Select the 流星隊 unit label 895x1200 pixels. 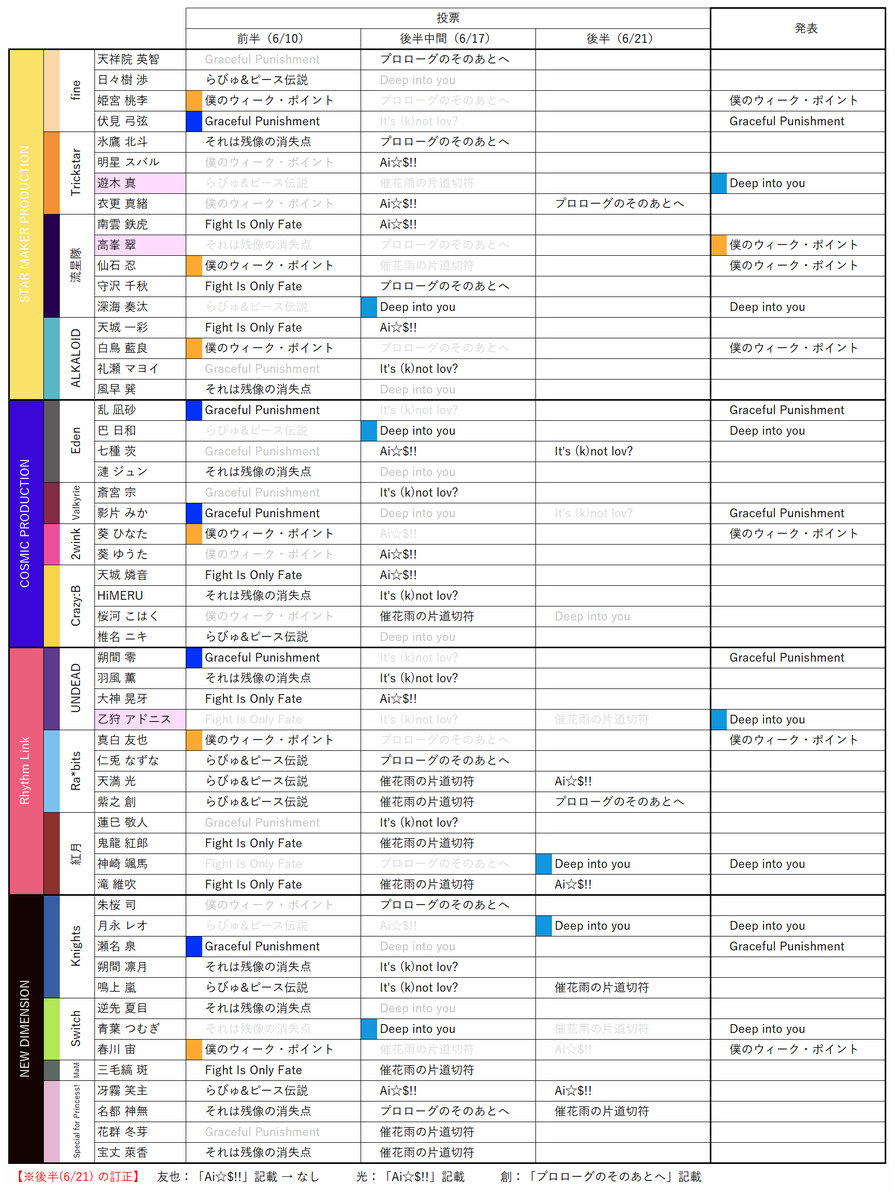click(77, 266)
